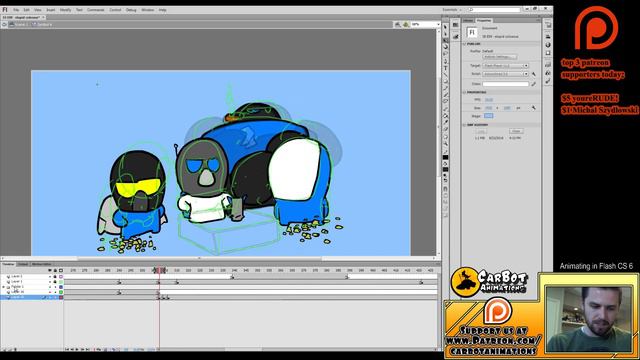Select the Rectangle tool

click(x=445, y=81)
